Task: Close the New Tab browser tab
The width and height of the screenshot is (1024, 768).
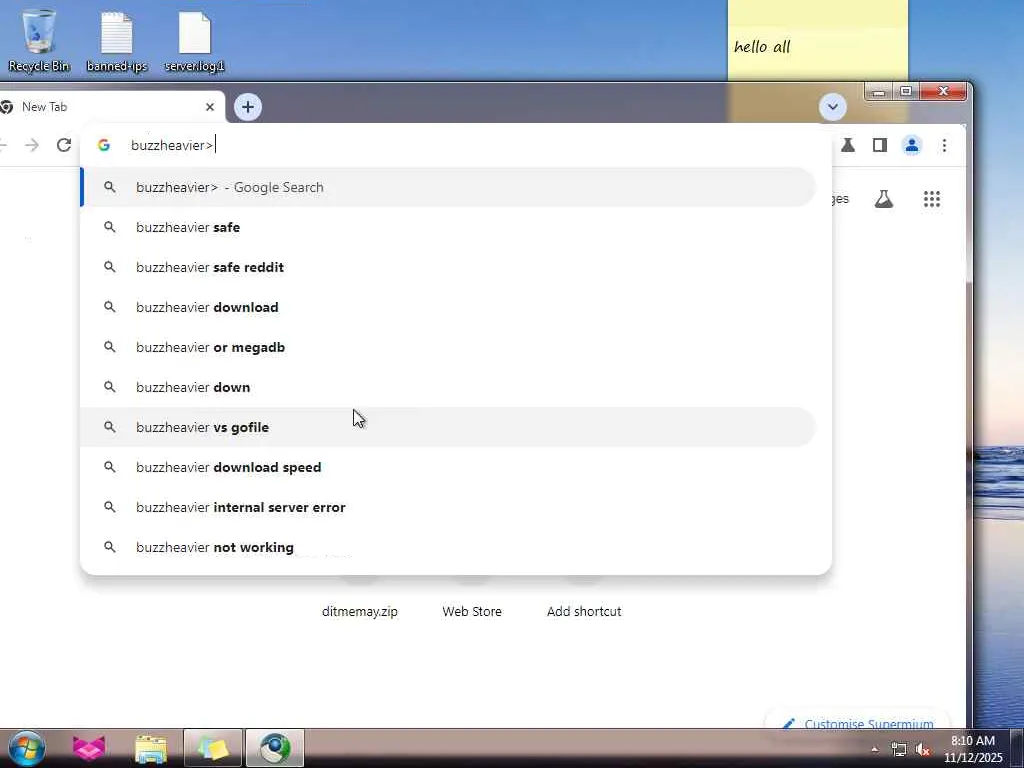Action: (x=210, y=107)
